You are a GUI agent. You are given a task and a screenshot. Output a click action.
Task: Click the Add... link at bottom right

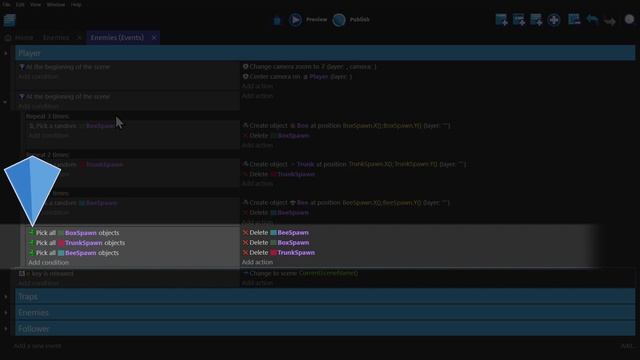(x=627, y=346)
